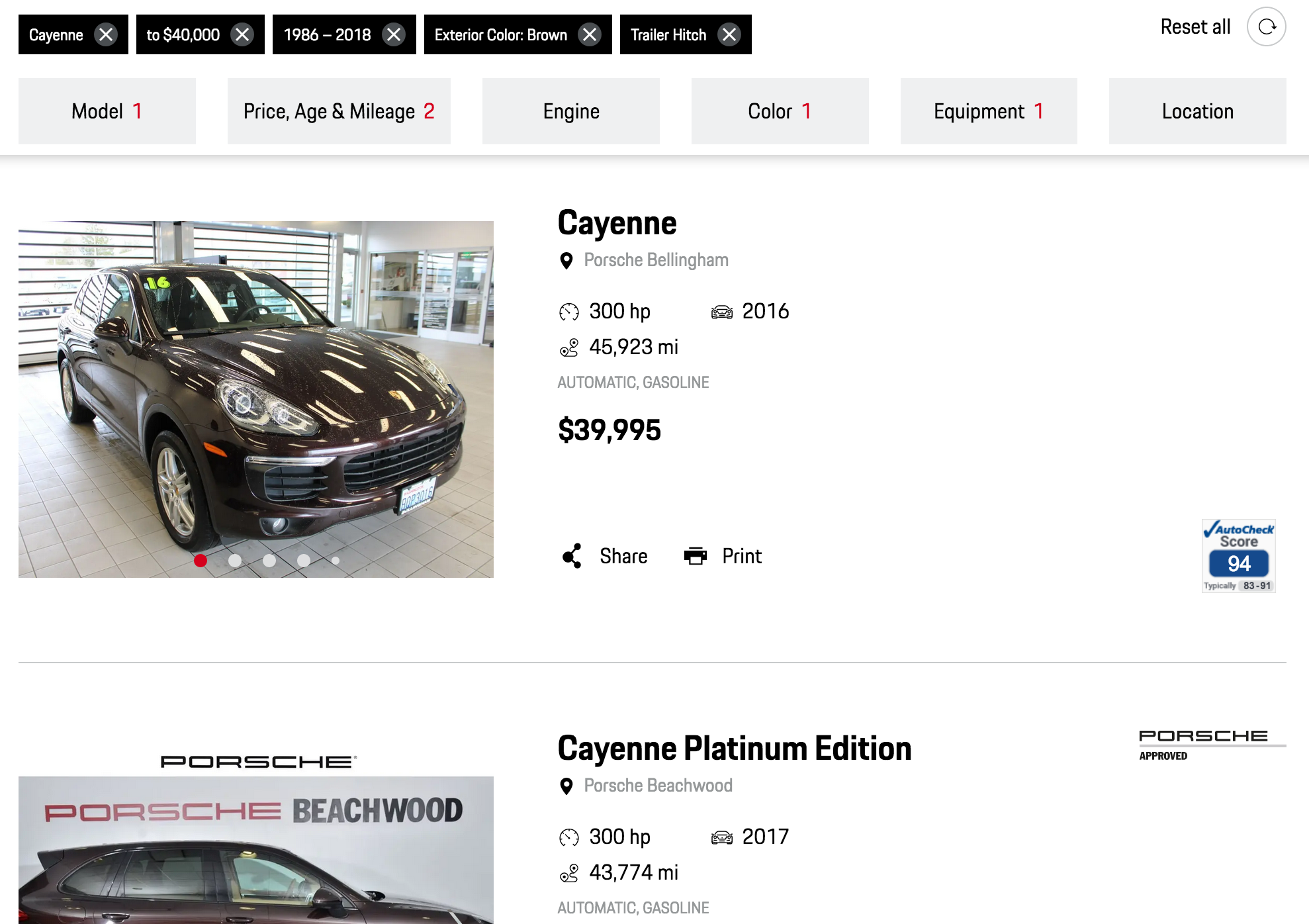Image resolution: width=1309 pixels, height=924 pixels.
Task: Remove the Cayenne filter chip
Action: pos(106,34)
